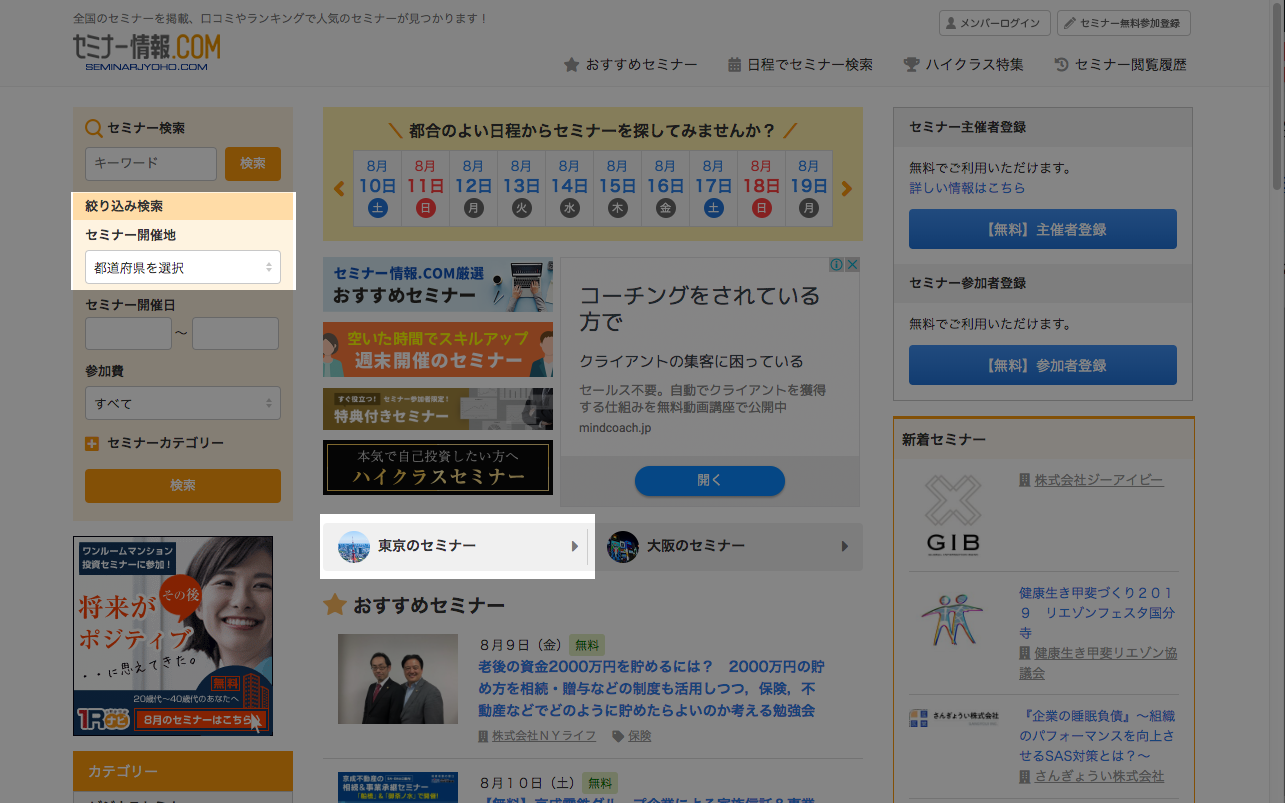Click the キーワード search input field
Viewport: 1285px width, 803px height.
tap(151, 164)
